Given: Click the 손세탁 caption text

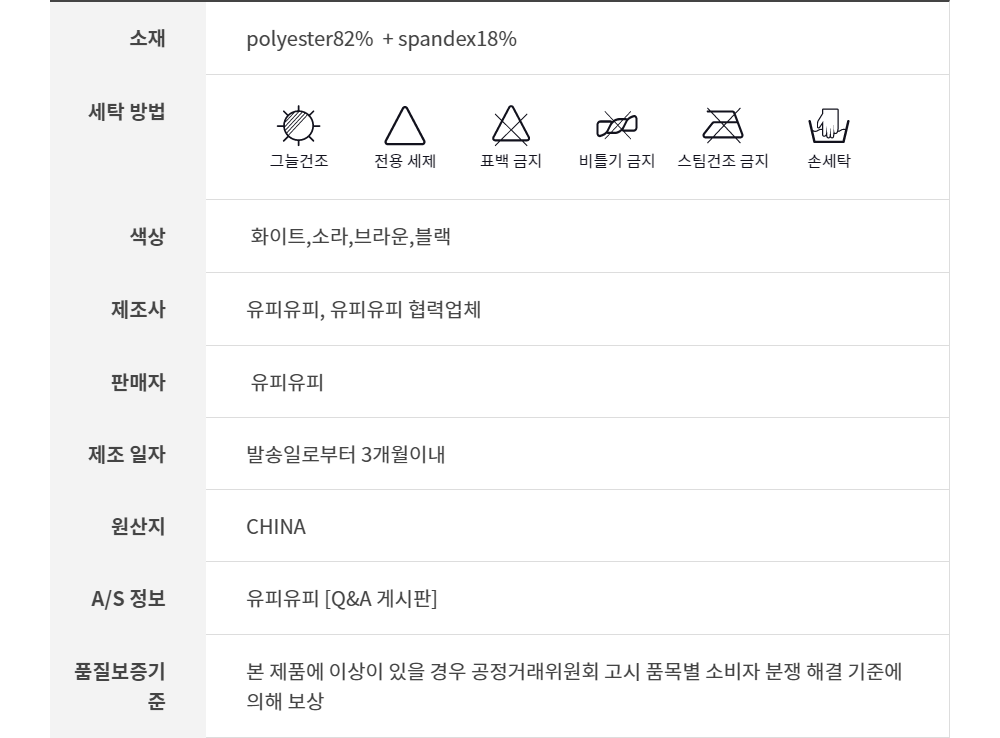Looking at the screenshot, I should [x=828, y=161].
